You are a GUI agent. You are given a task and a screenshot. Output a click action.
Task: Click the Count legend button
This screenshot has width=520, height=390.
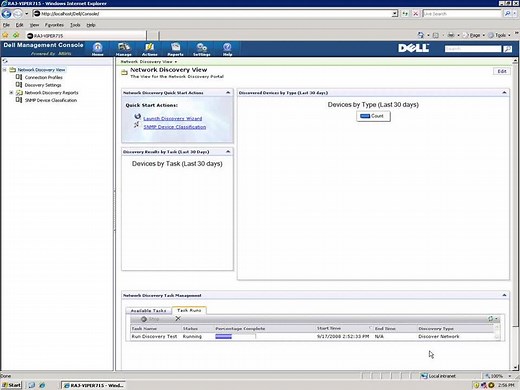(373, 116)
